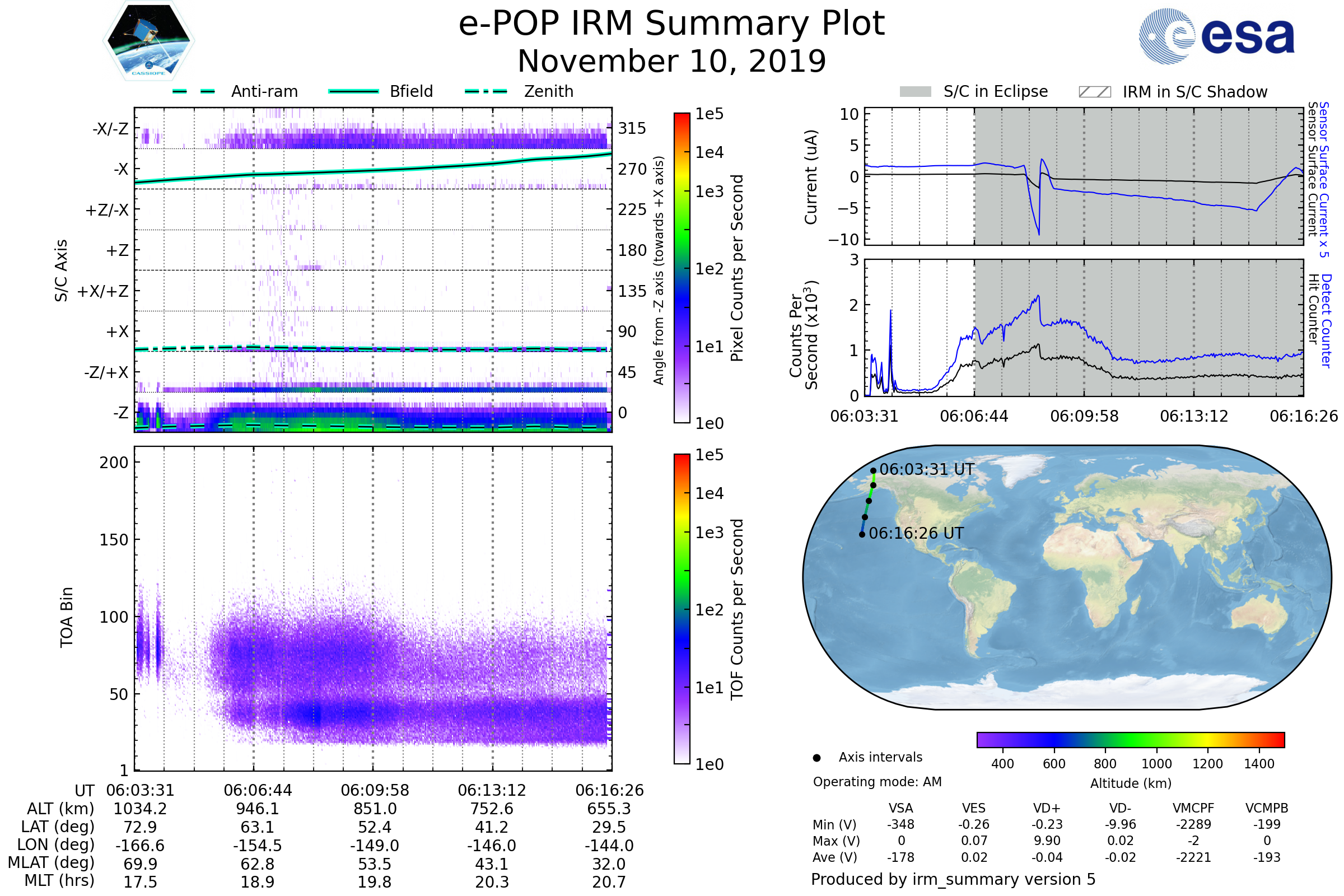Image resolution: width=1344 pixels, height=896 pixels.
Task: Click the Anti-ram dashed legend line
Action: point(194,91)
